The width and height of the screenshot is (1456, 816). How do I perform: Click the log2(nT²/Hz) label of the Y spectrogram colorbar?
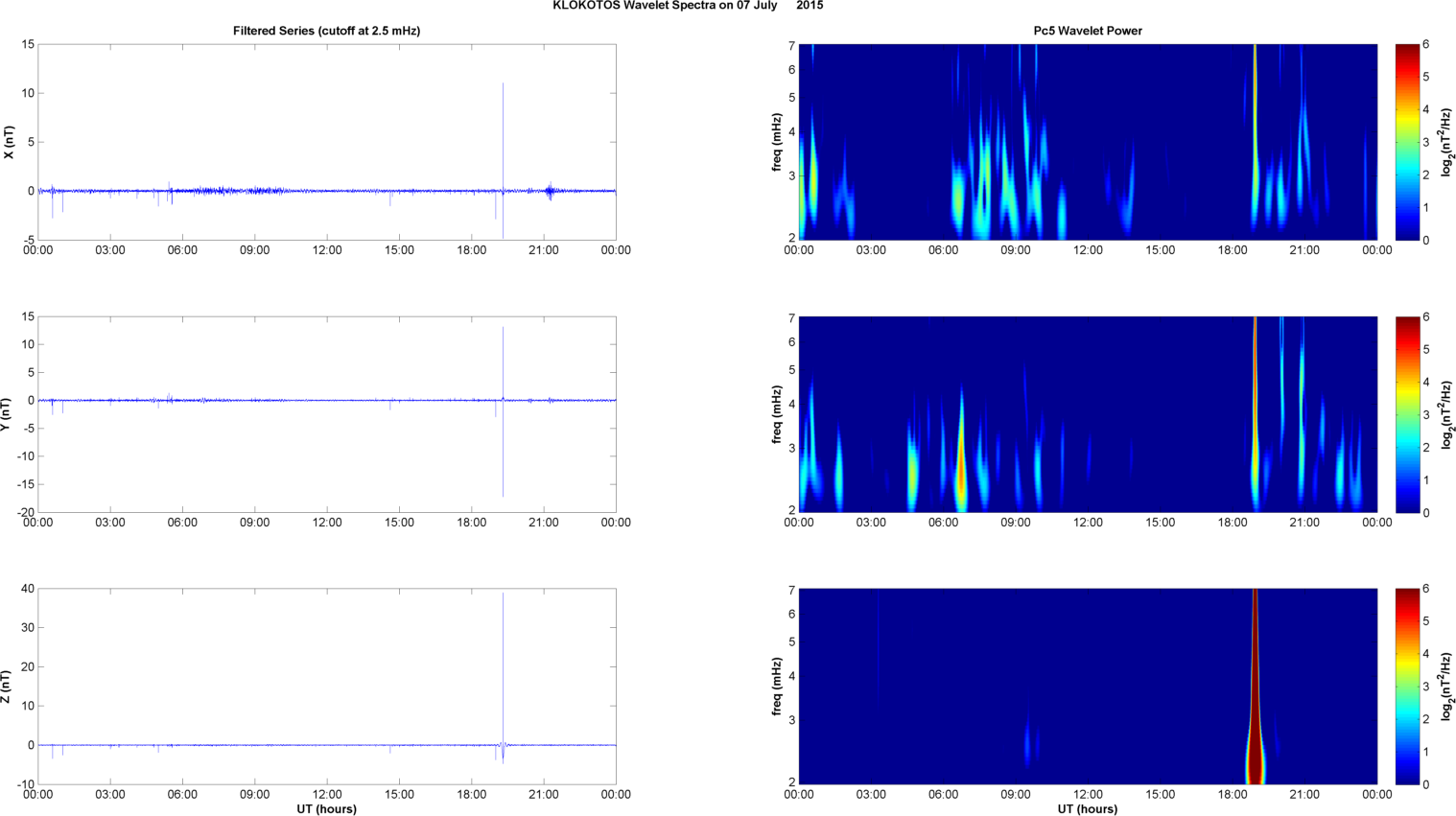pos(1447,414)
